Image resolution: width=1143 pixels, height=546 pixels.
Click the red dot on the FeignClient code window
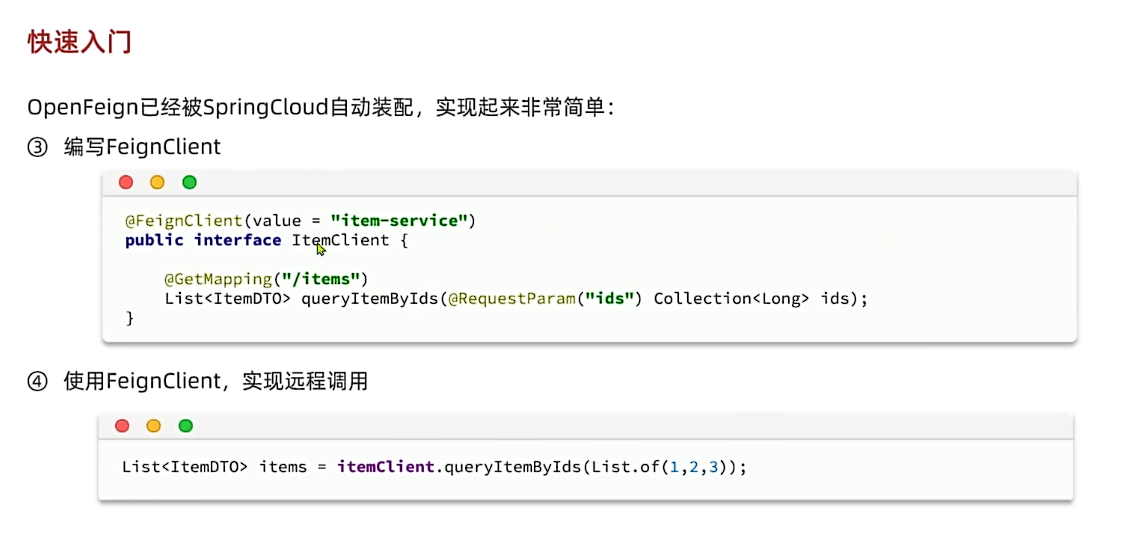pyautogui.click(x=126, y=182)
